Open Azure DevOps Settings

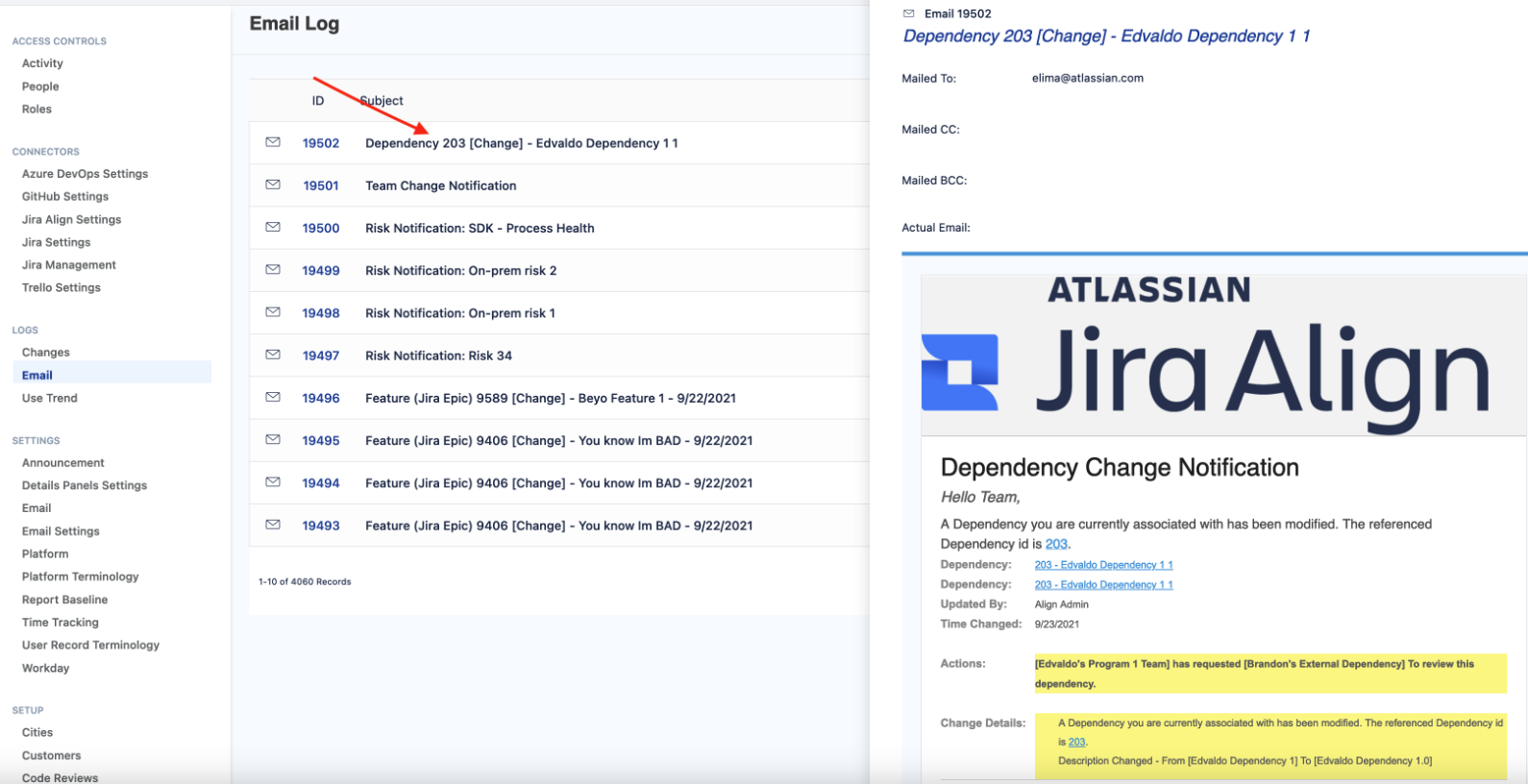[85, 174]
